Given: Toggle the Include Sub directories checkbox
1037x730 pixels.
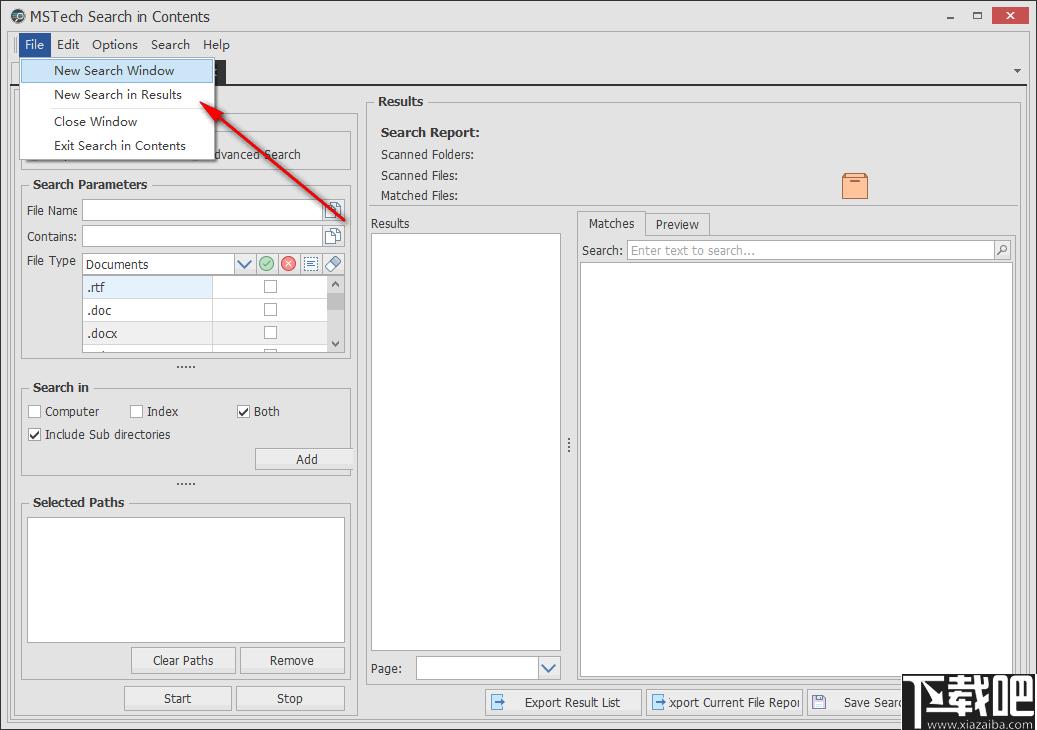Looking at the screenshot, I should (34, 434).
